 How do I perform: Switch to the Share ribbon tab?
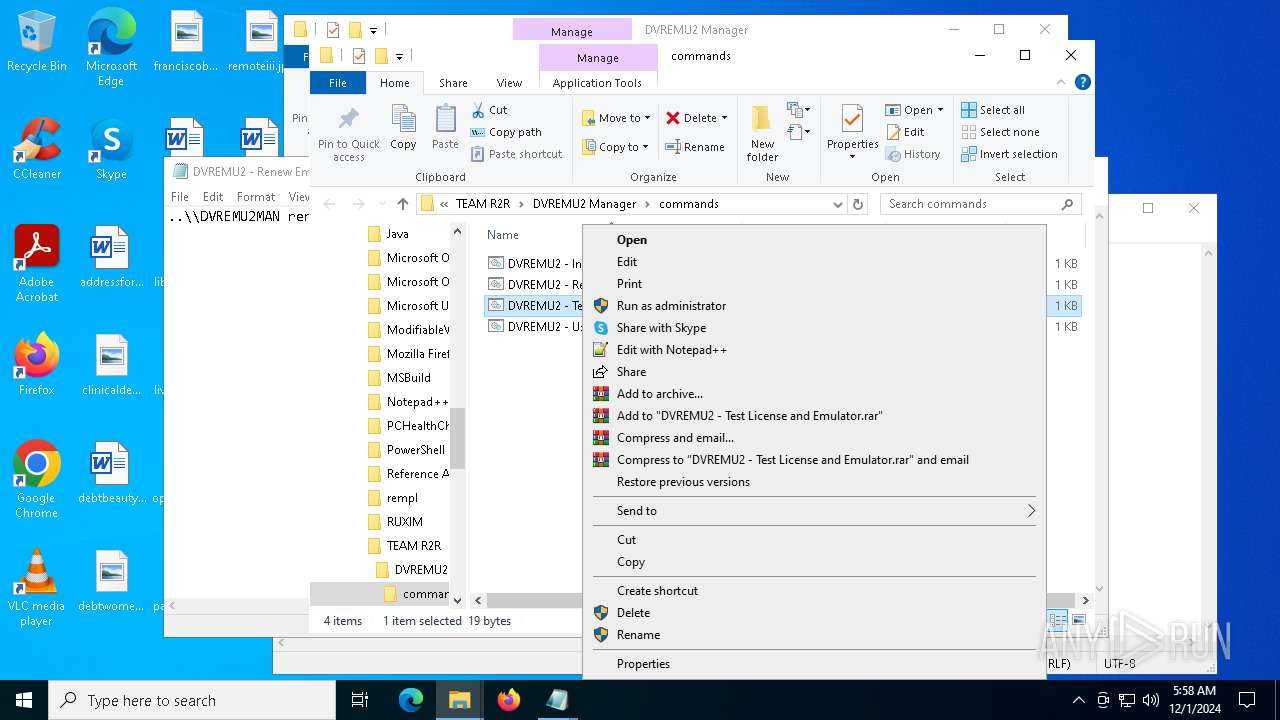click(453, 83)
